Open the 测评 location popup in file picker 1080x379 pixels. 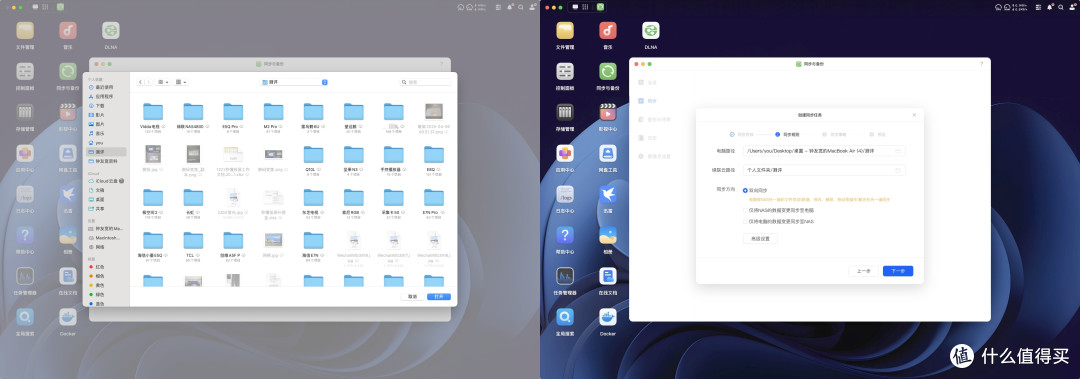[x=294, y=82]
